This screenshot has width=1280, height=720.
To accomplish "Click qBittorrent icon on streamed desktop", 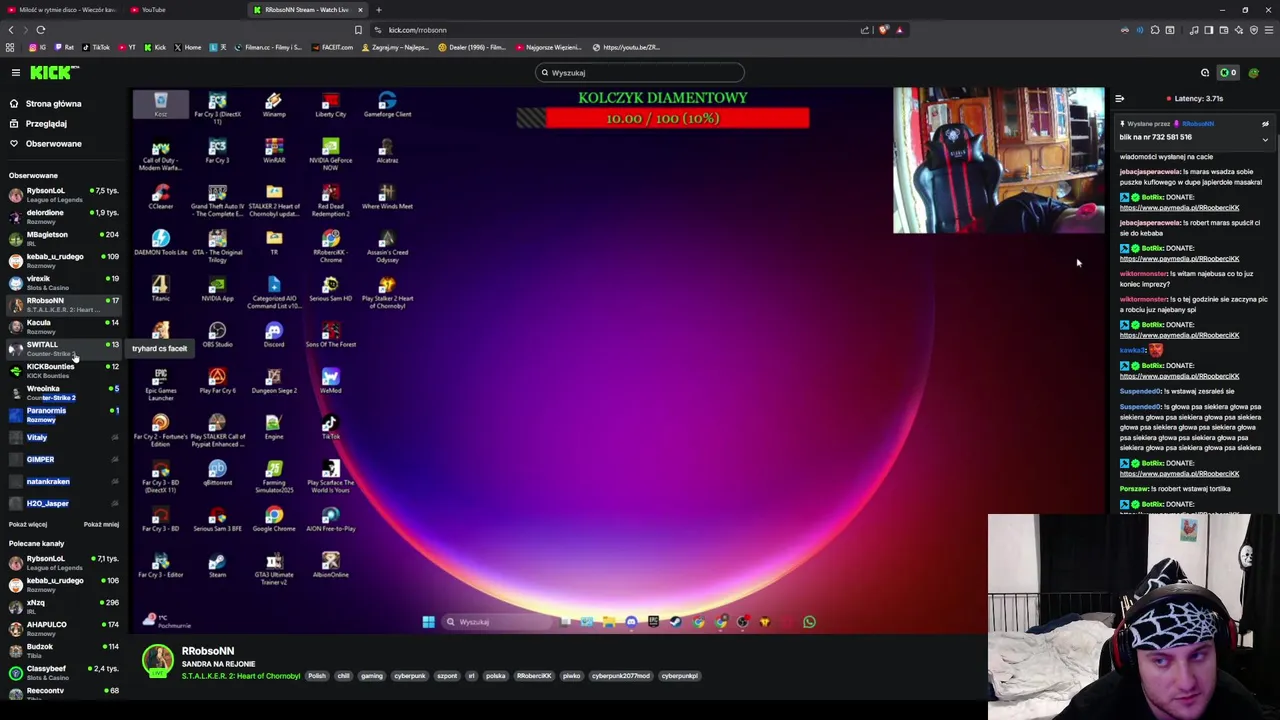I will click(217, 473).
